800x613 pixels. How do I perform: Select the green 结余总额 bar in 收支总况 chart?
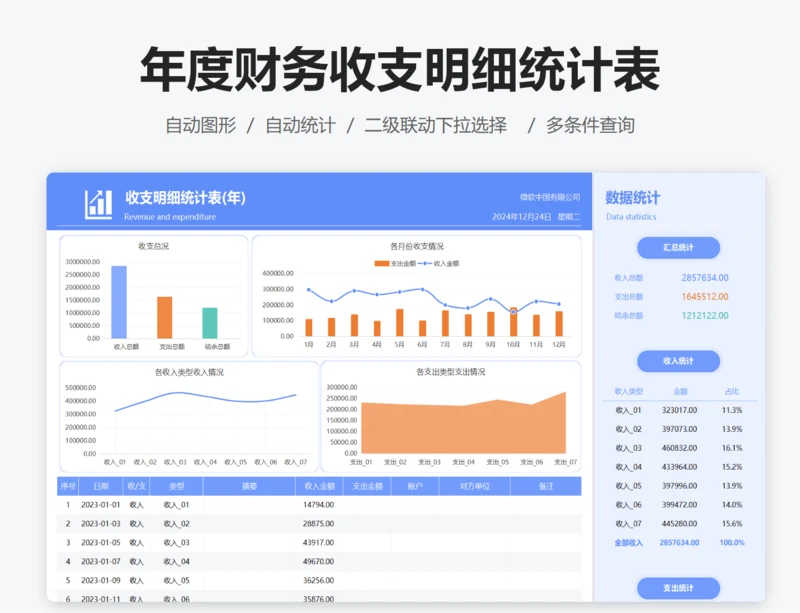point(210,323)
